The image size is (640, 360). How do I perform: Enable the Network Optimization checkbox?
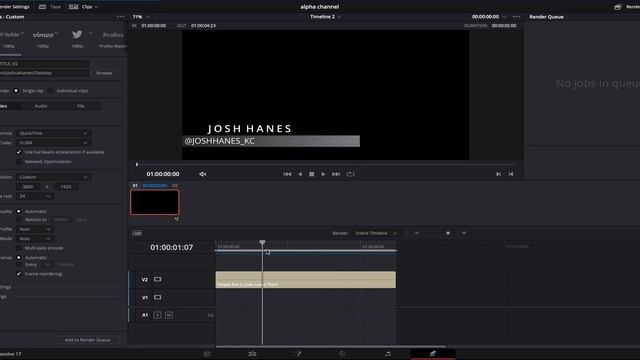(x=19, y=162)
